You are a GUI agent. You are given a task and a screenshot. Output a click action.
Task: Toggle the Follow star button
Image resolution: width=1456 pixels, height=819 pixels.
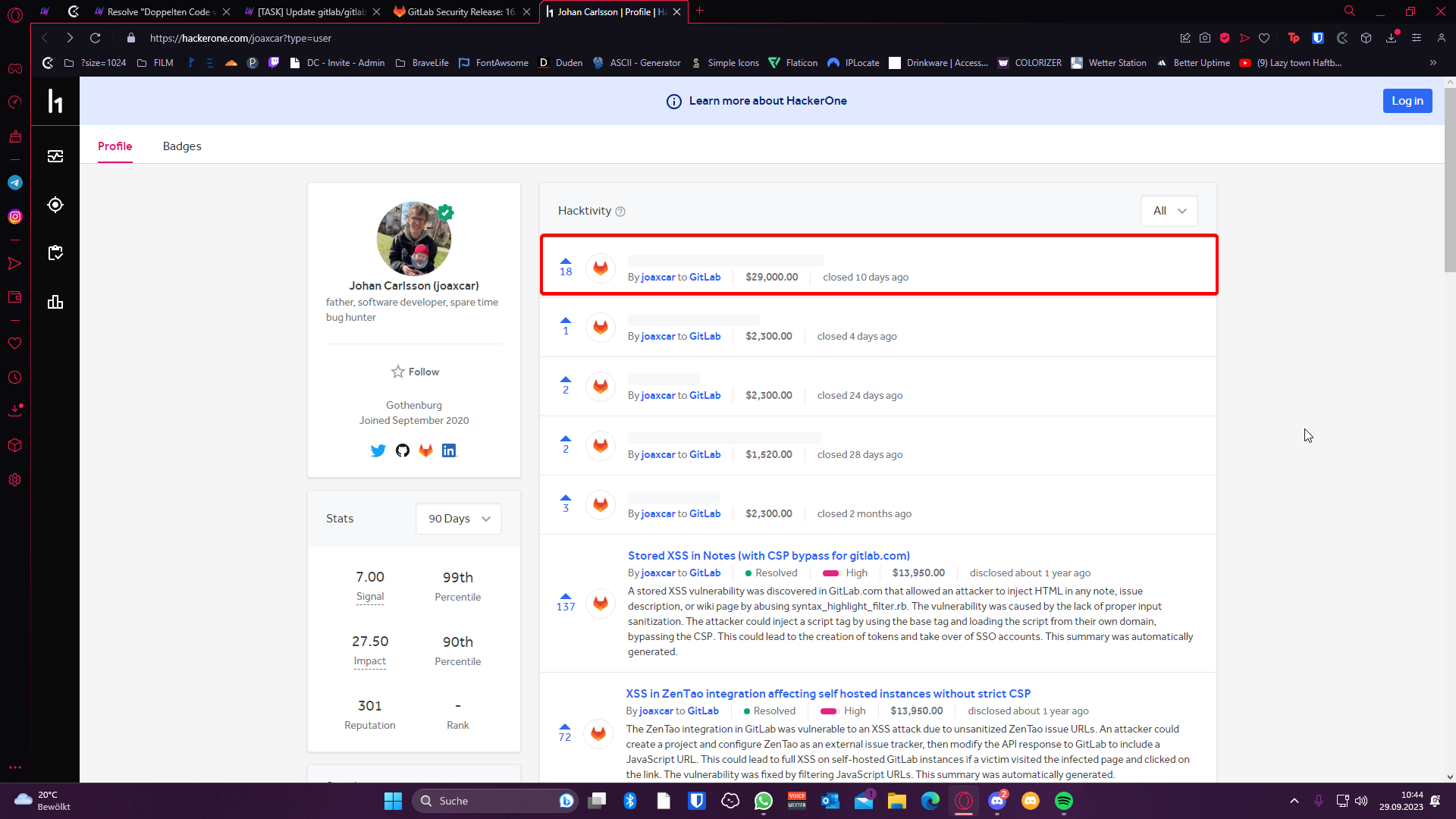coord(414,372)
